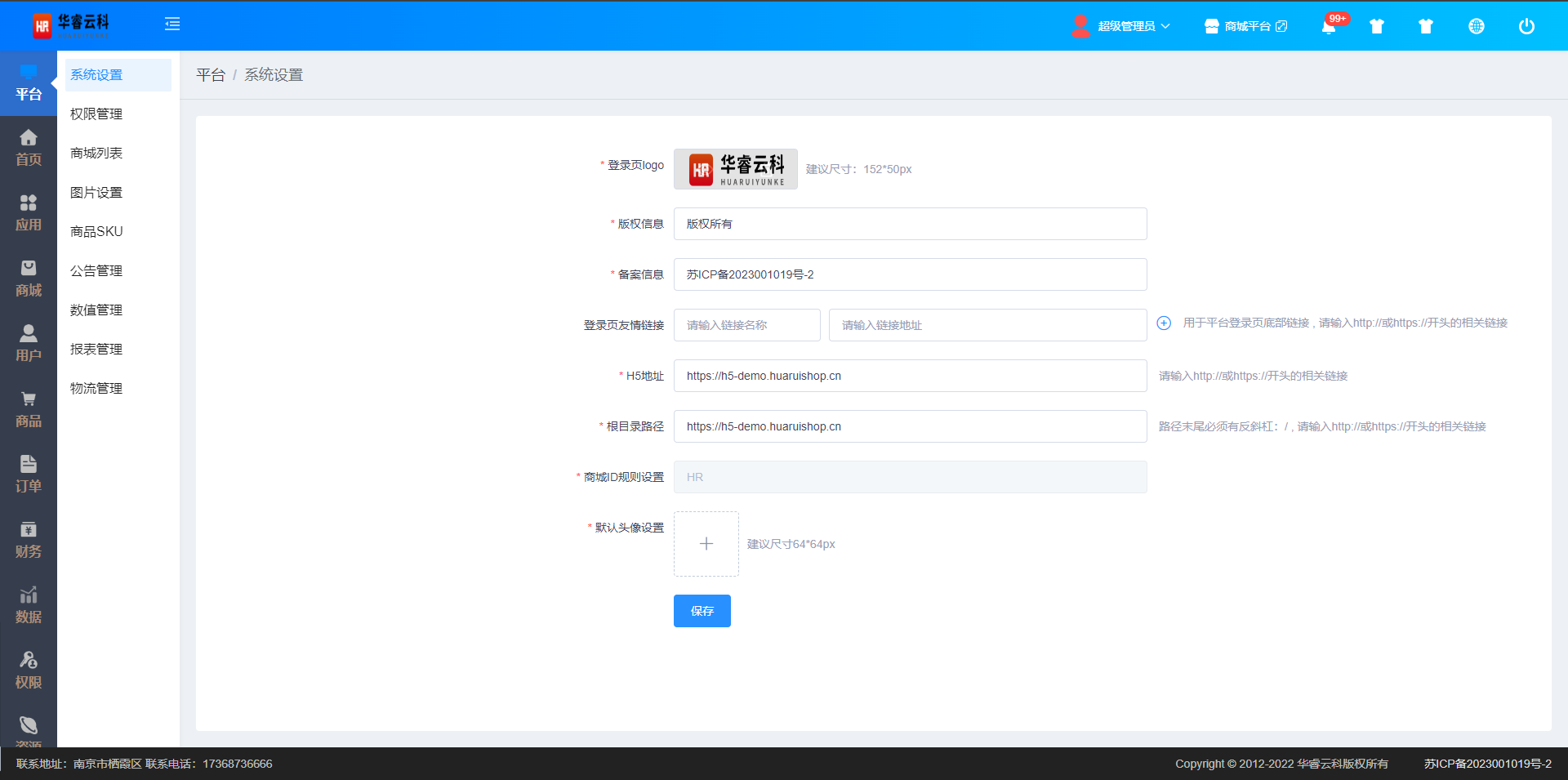Open 首页 home in left sidebar

(x=29, y=148)
